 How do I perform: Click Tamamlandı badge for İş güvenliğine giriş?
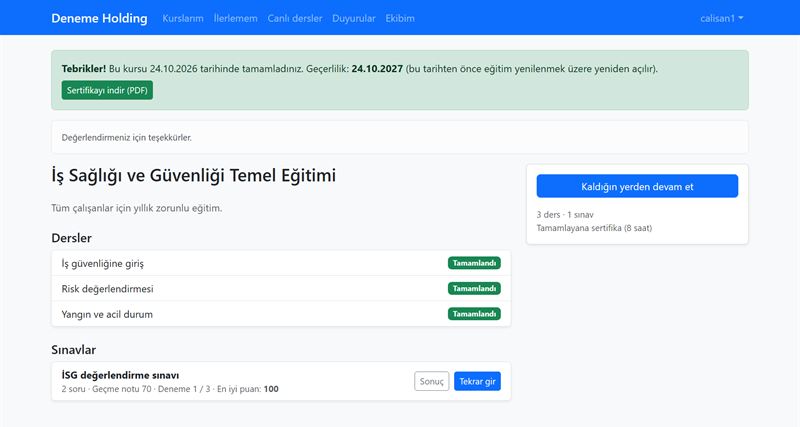tap(474, 263)
